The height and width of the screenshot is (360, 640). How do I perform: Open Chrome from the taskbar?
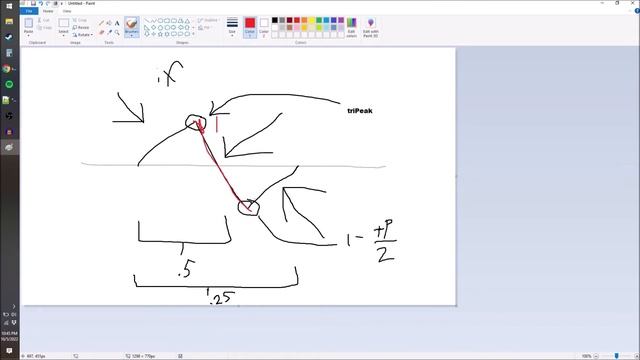click(x=7, y=69)
